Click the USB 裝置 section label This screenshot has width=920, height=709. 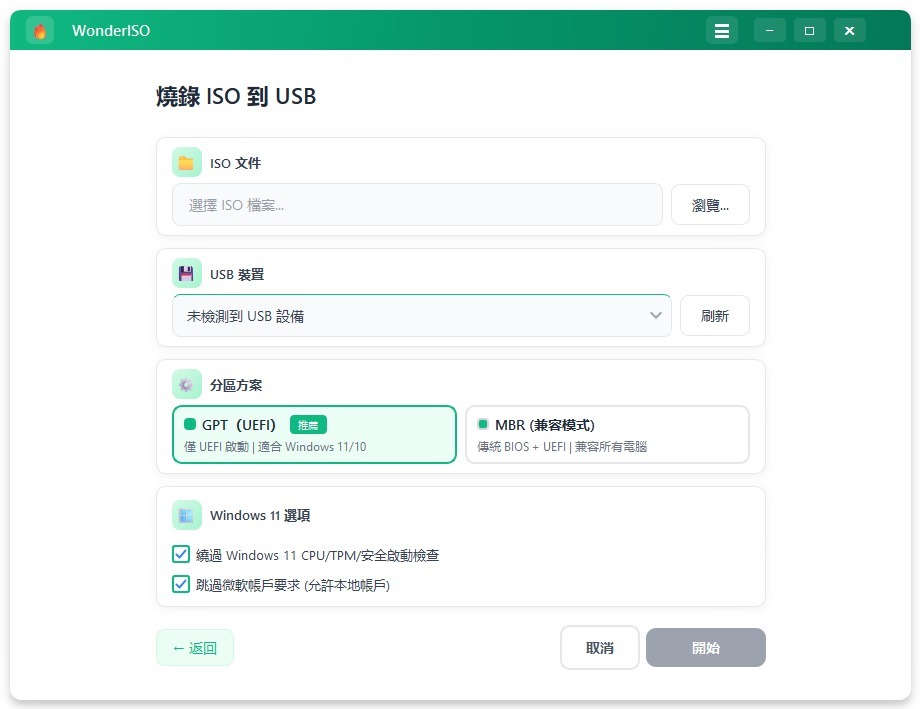[237, 274]
